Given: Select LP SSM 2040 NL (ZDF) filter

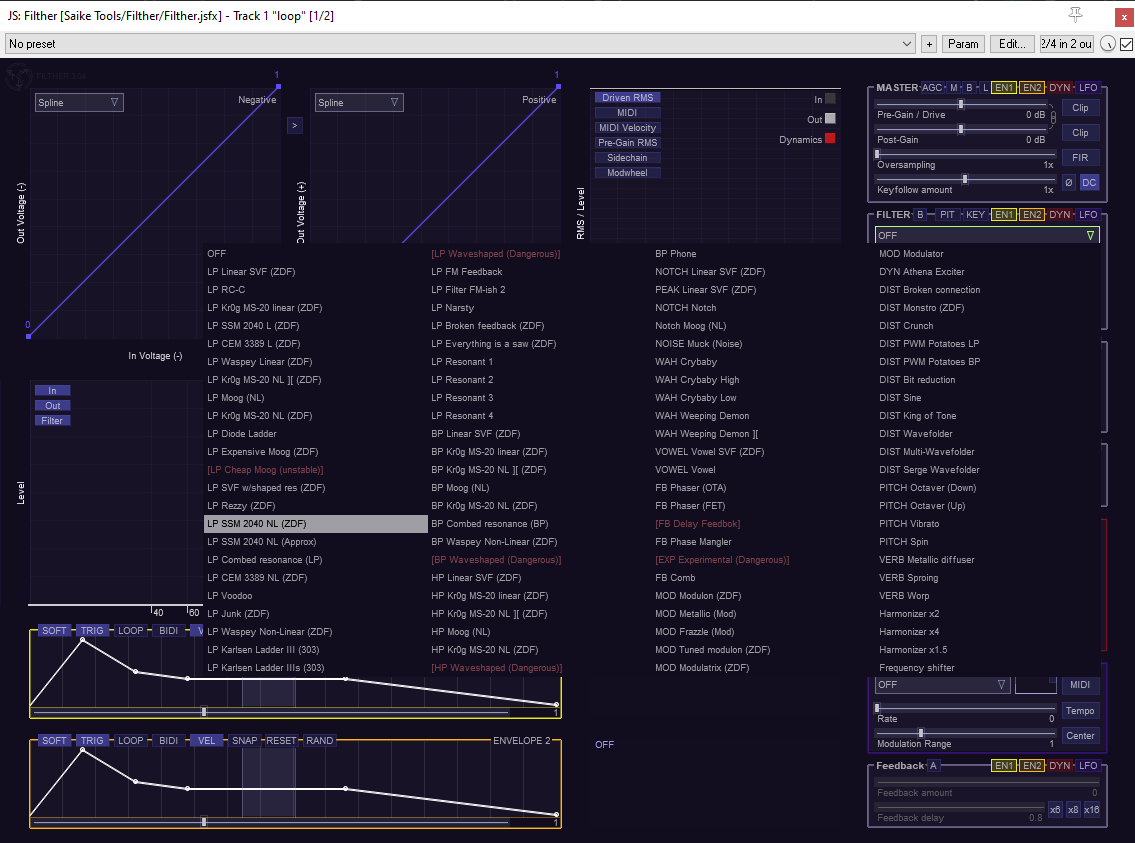Looking at the screenshot, I should 316,524.
